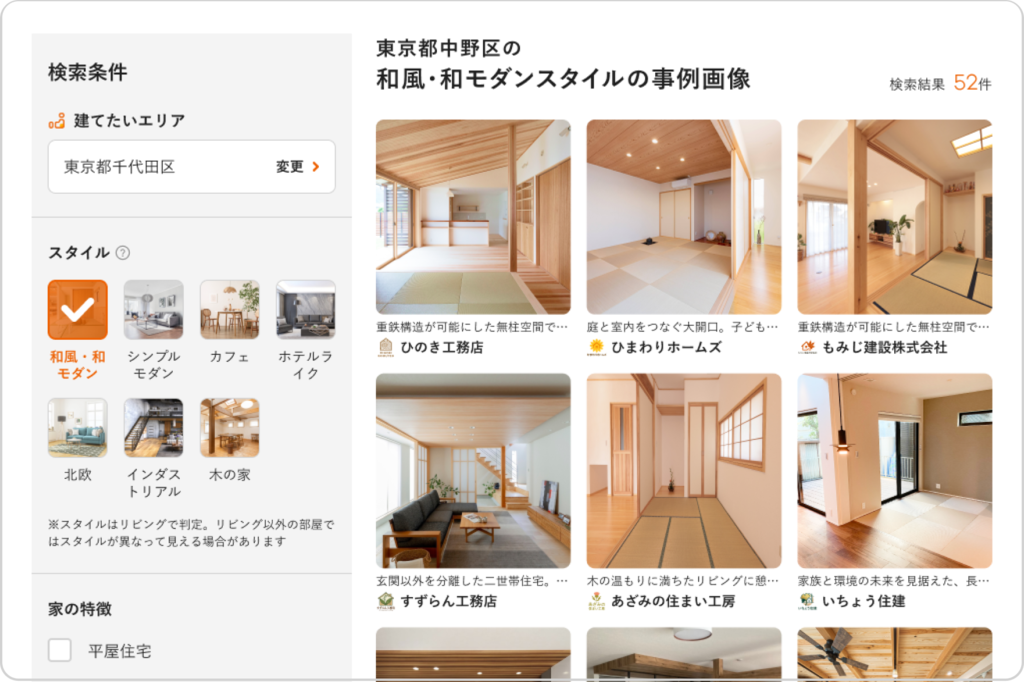Select the シンプルモダン style tile
The width and height of the screenshot is (1024, 682).
click(x=153, y=310)
